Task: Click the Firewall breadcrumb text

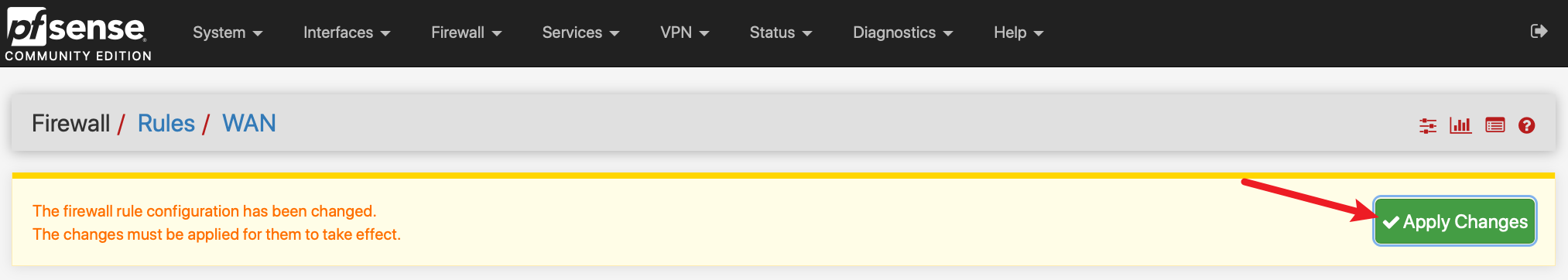Action: [71, 123]
